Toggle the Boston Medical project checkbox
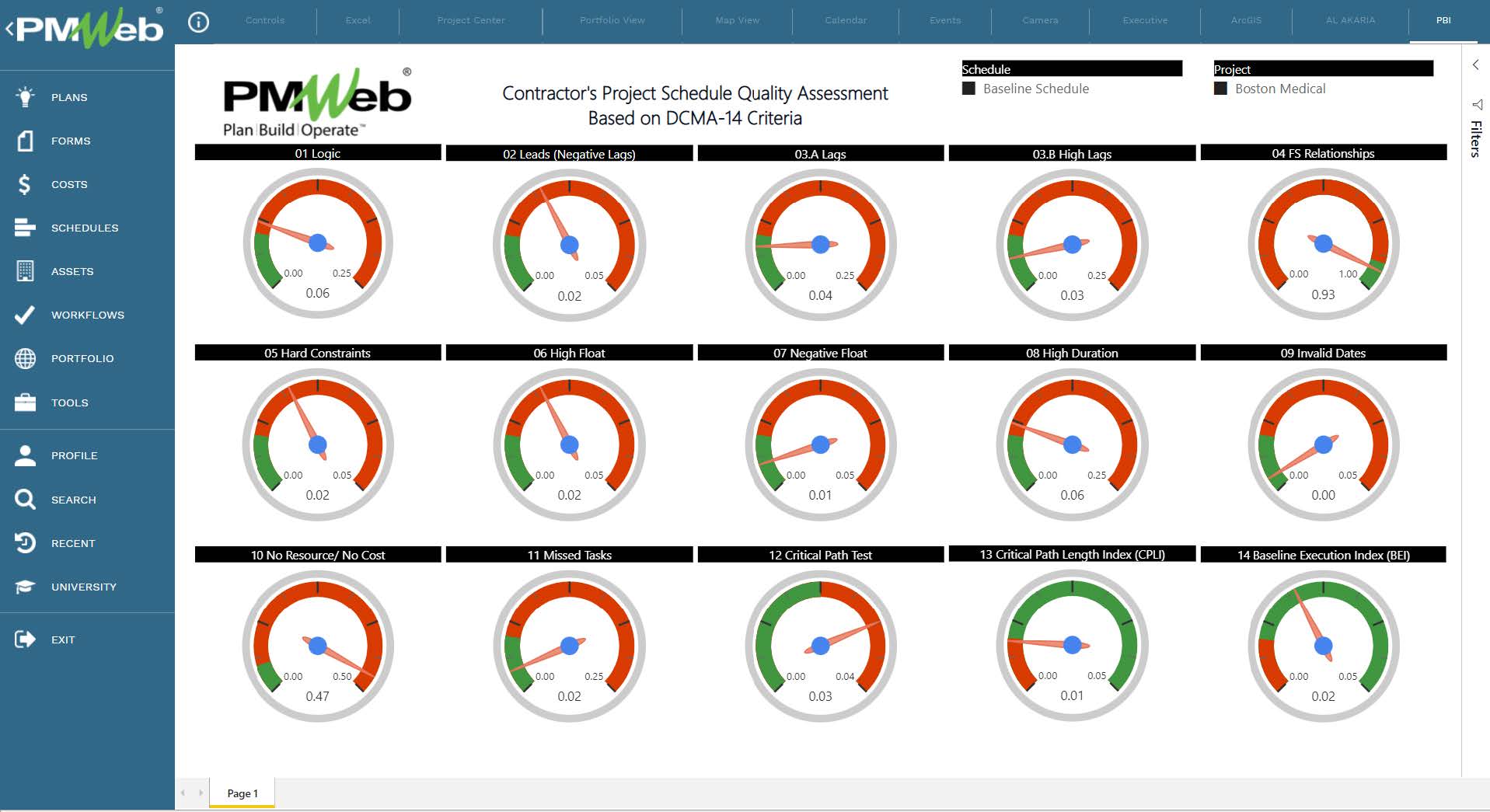 1220,89
